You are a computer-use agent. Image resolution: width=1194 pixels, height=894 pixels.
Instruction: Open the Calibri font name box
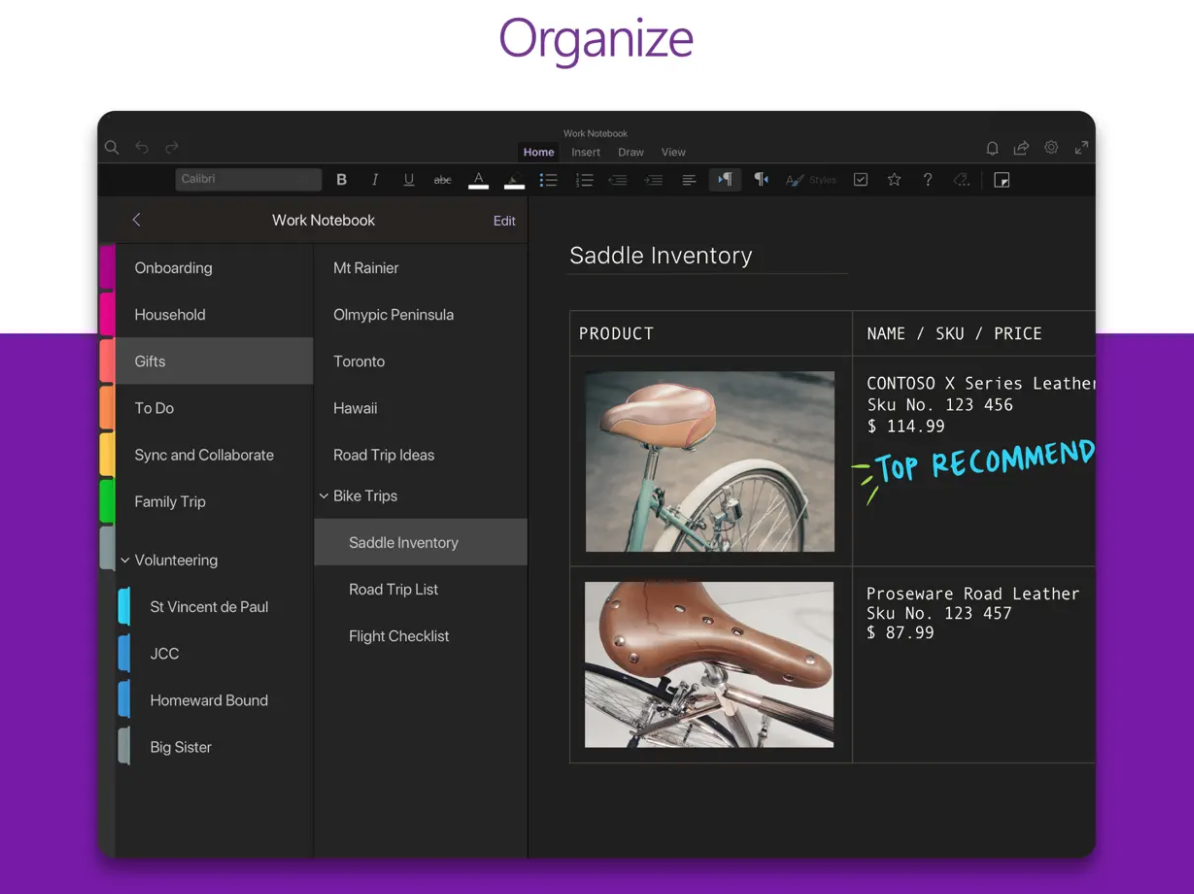[x=248, y=180]
